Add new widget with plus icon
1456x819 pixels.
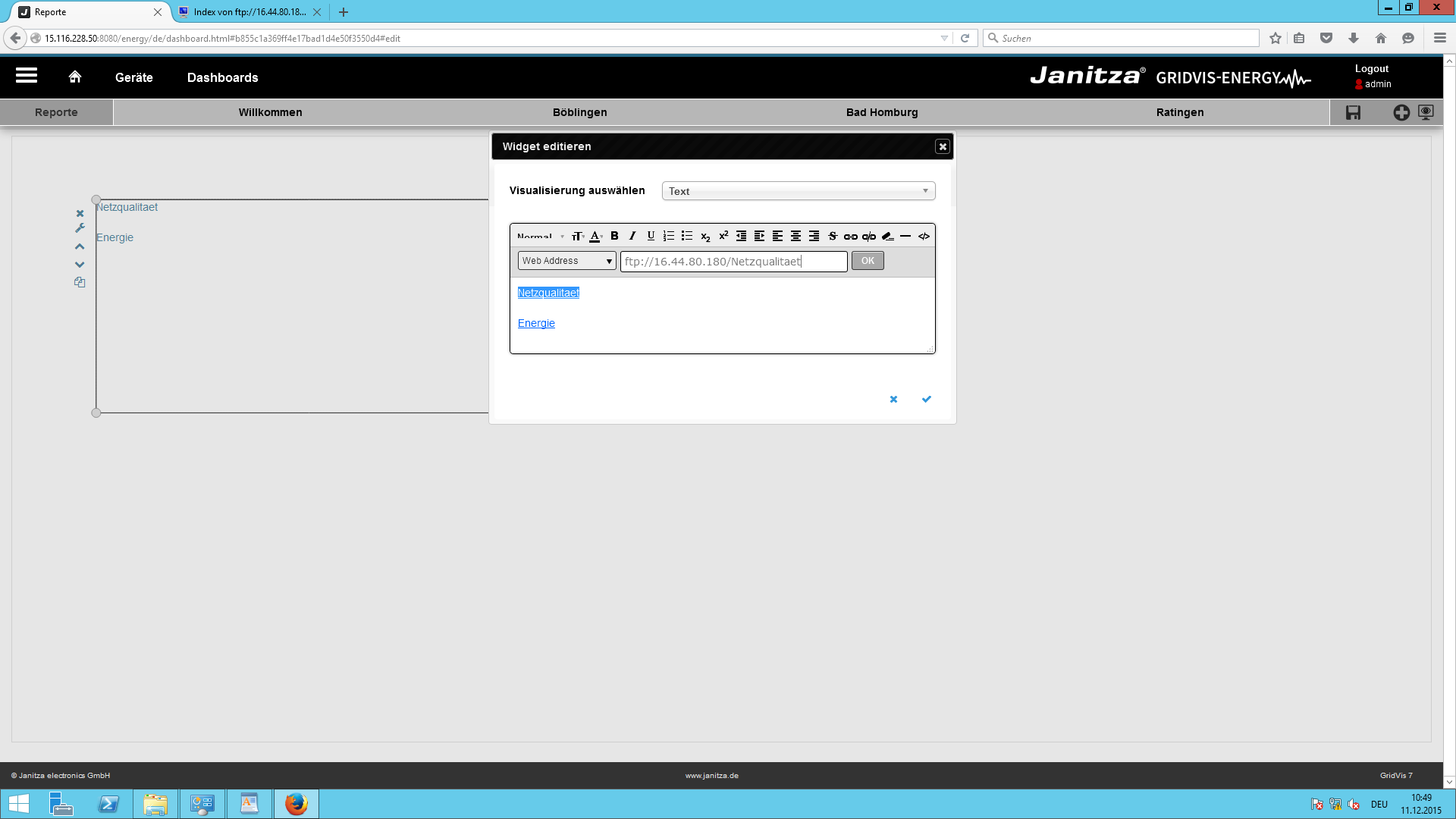coord(1401,112)
